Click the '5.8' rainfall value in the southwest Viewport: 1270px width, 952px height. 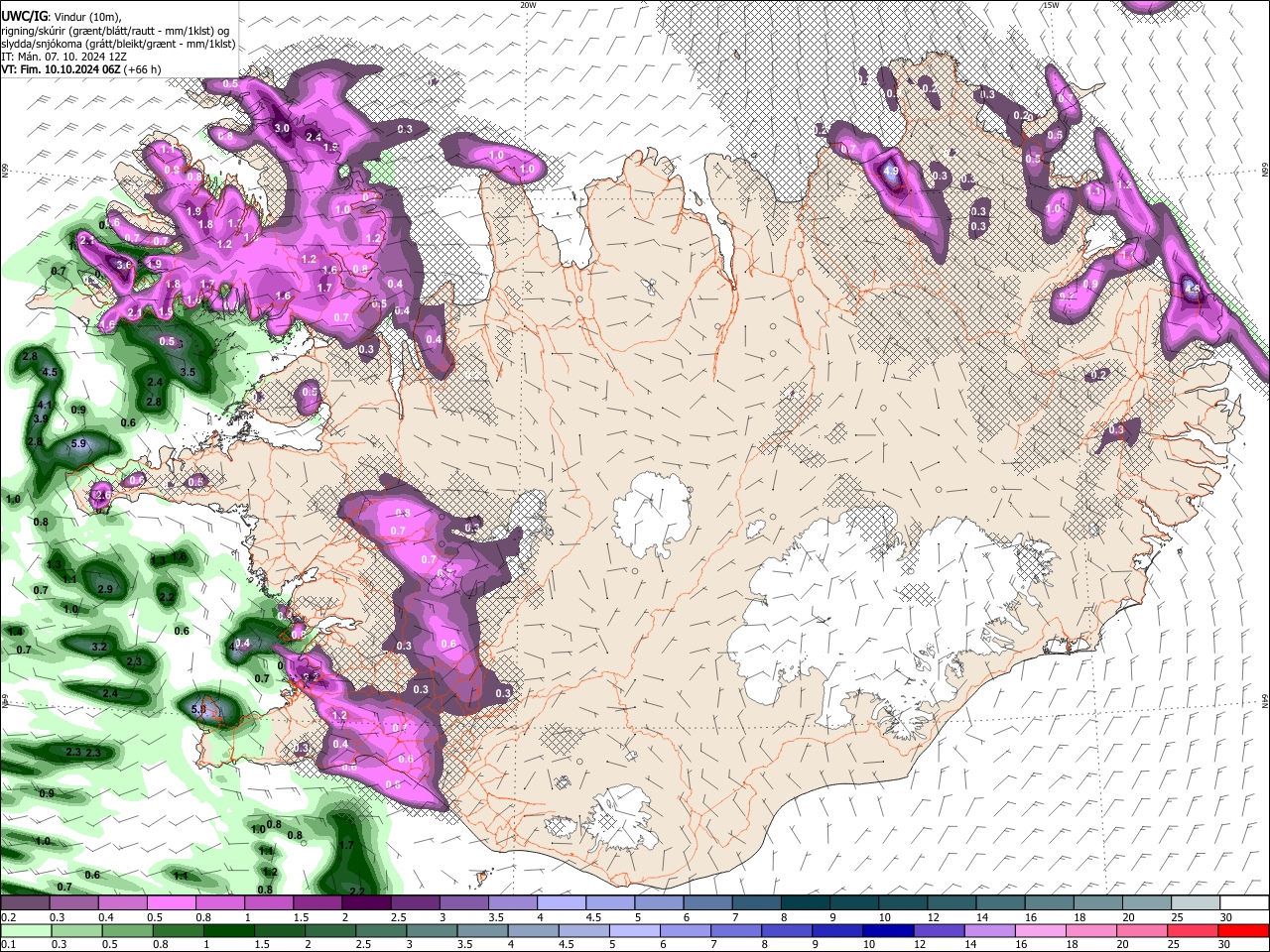[197, 709]
